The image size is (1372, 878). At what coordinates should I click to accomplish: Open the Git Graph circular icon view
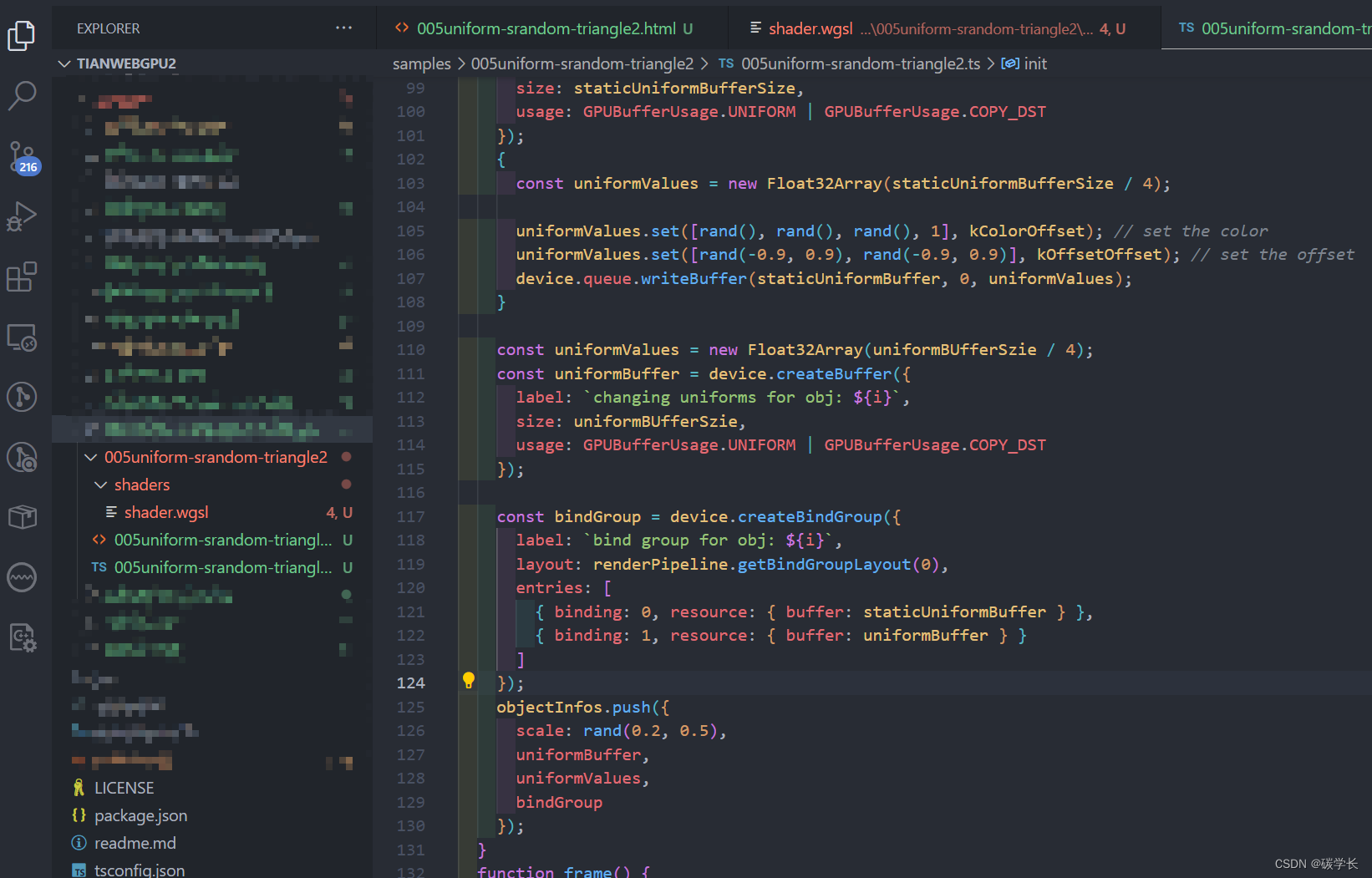click(22, 397)
